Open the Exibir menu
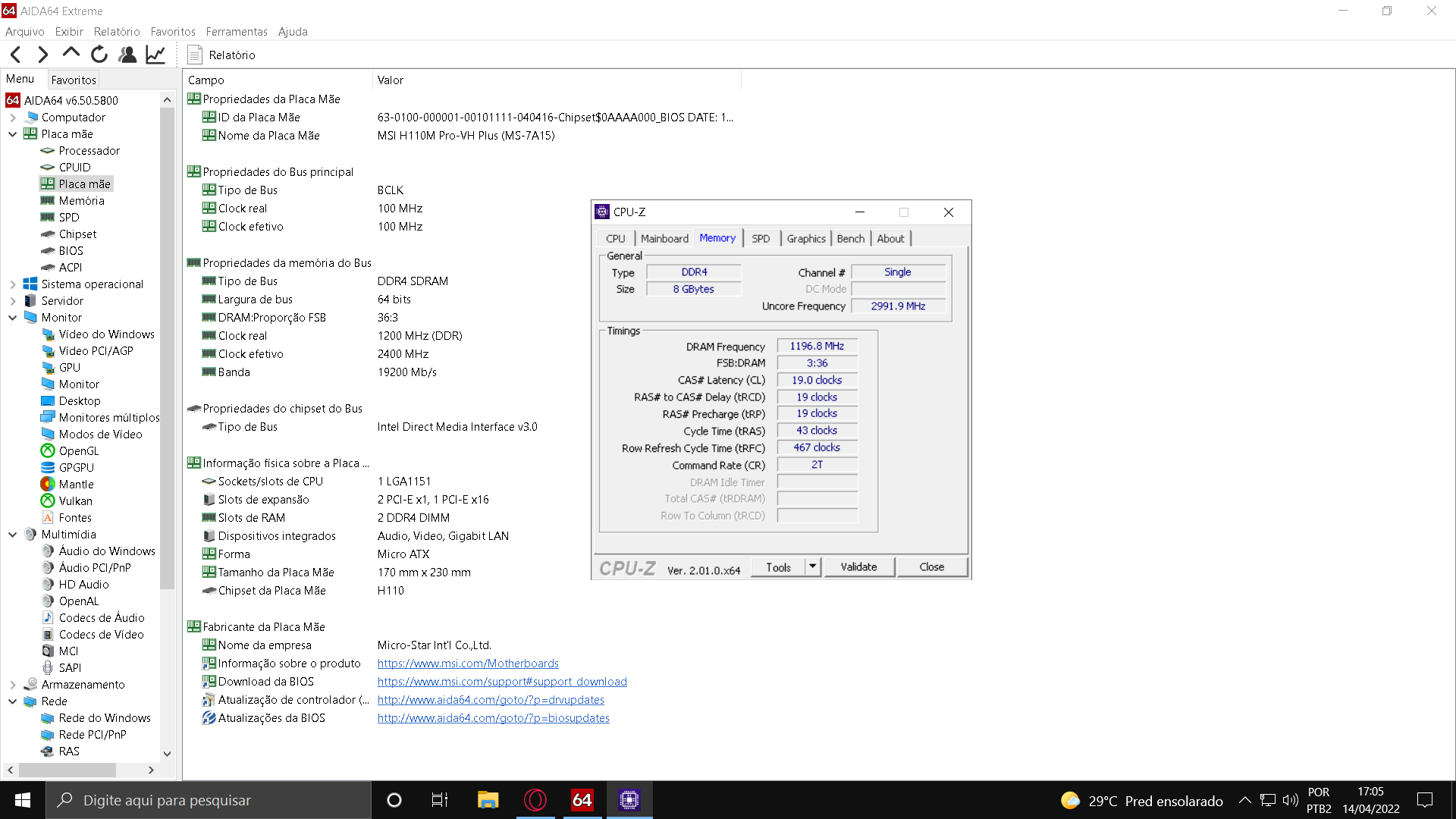The width and height of the screenshot is (1456, 819). point(69,31)
